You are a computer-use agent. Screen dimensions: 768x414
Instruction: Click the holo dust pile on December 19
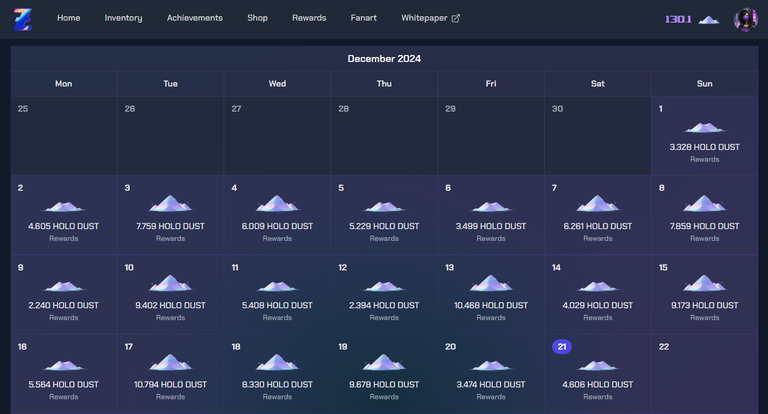tap(384, 362)
